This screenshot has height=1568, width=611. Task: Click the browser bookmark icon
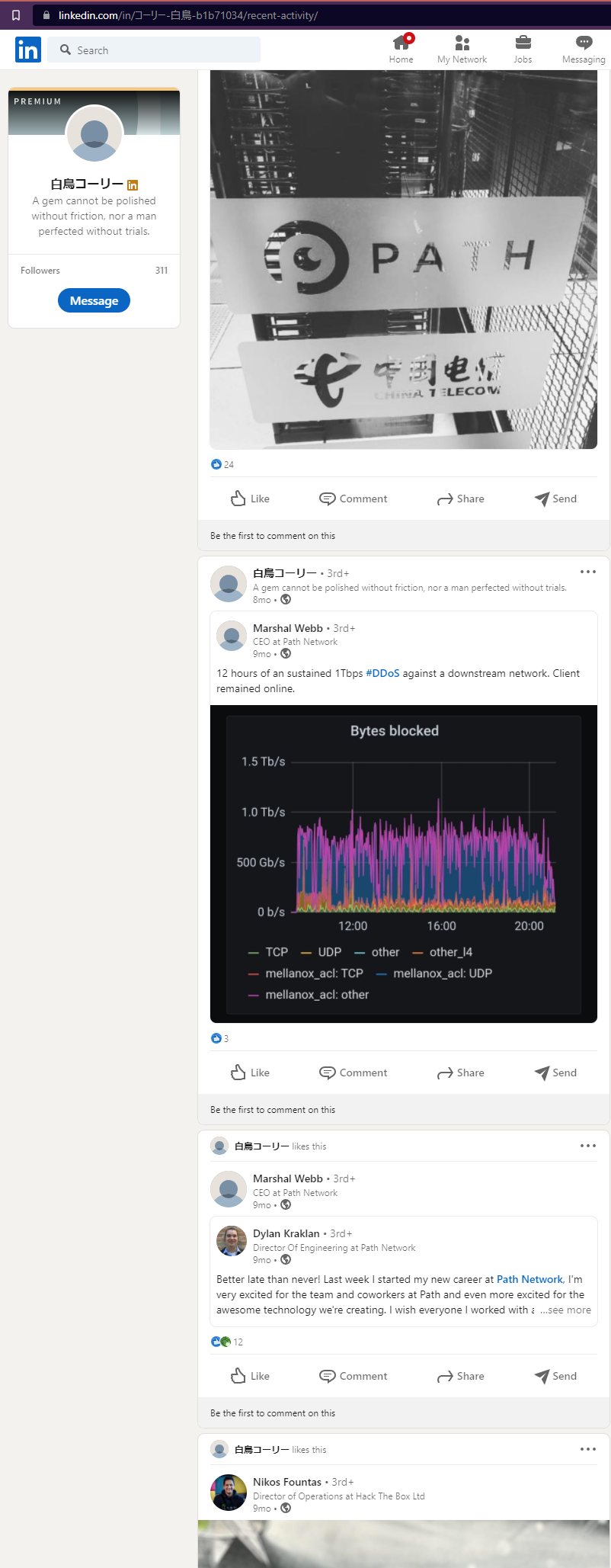pyautogui.click(x=16, y=15)
